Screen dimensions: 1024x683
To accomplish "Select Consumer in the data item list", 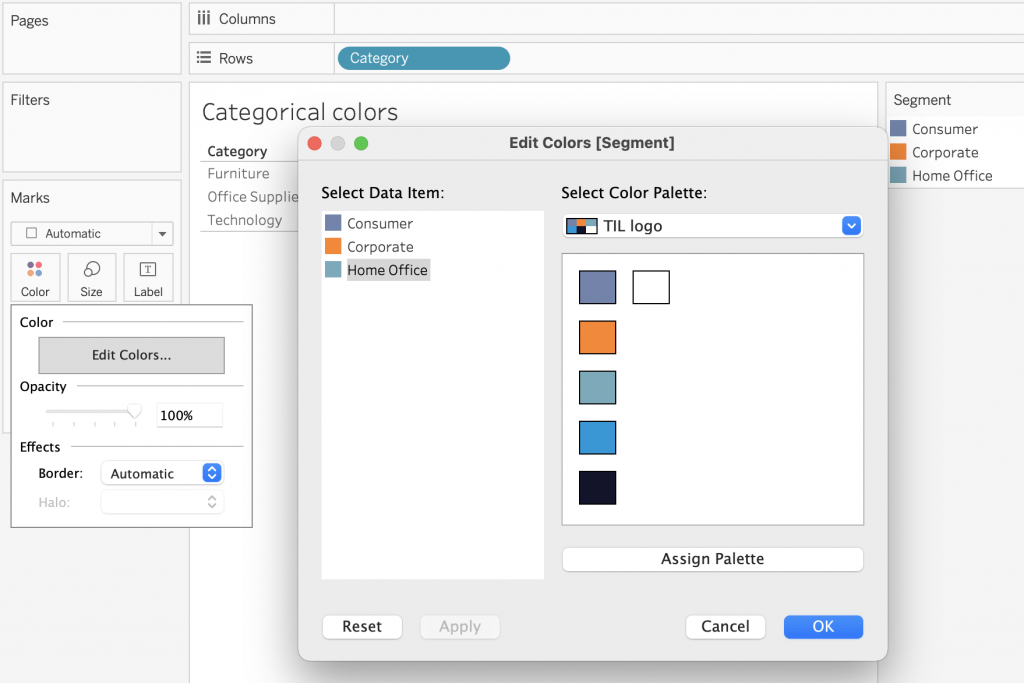I will tap(379, 224).
